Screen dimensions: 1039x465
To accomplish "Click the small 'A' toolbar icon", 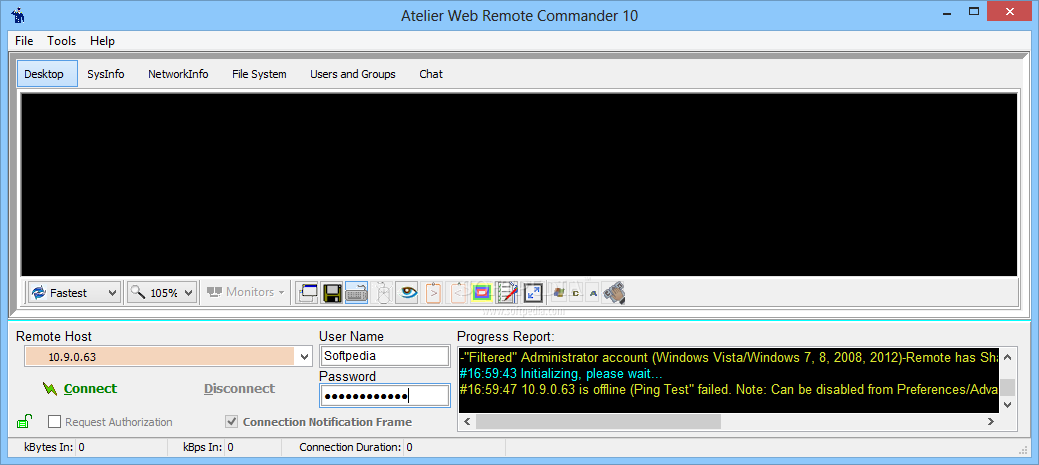I will tap(593, 292).
